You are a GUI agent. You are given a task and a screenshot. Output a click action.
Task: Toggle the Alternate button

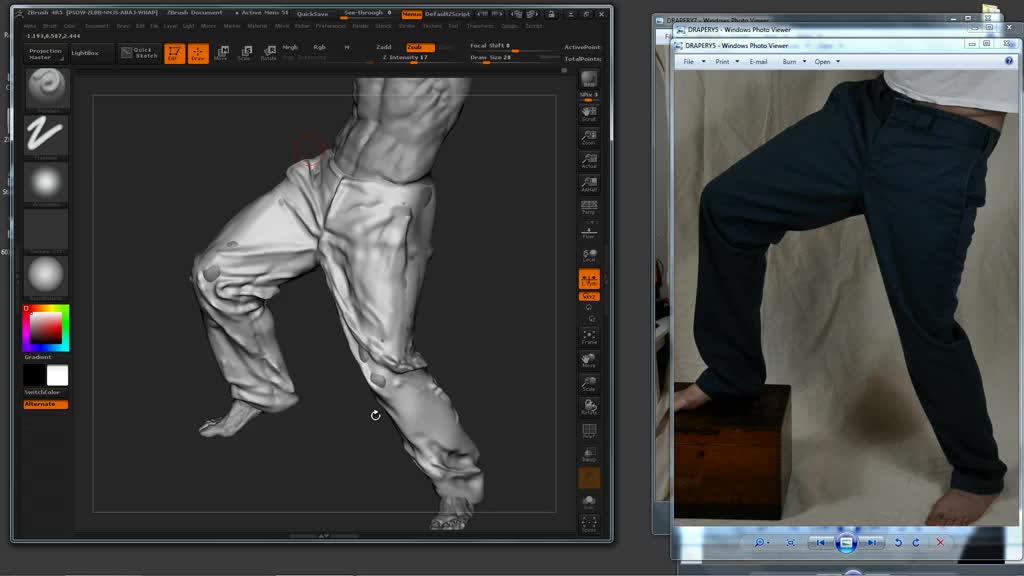point(46,404)
